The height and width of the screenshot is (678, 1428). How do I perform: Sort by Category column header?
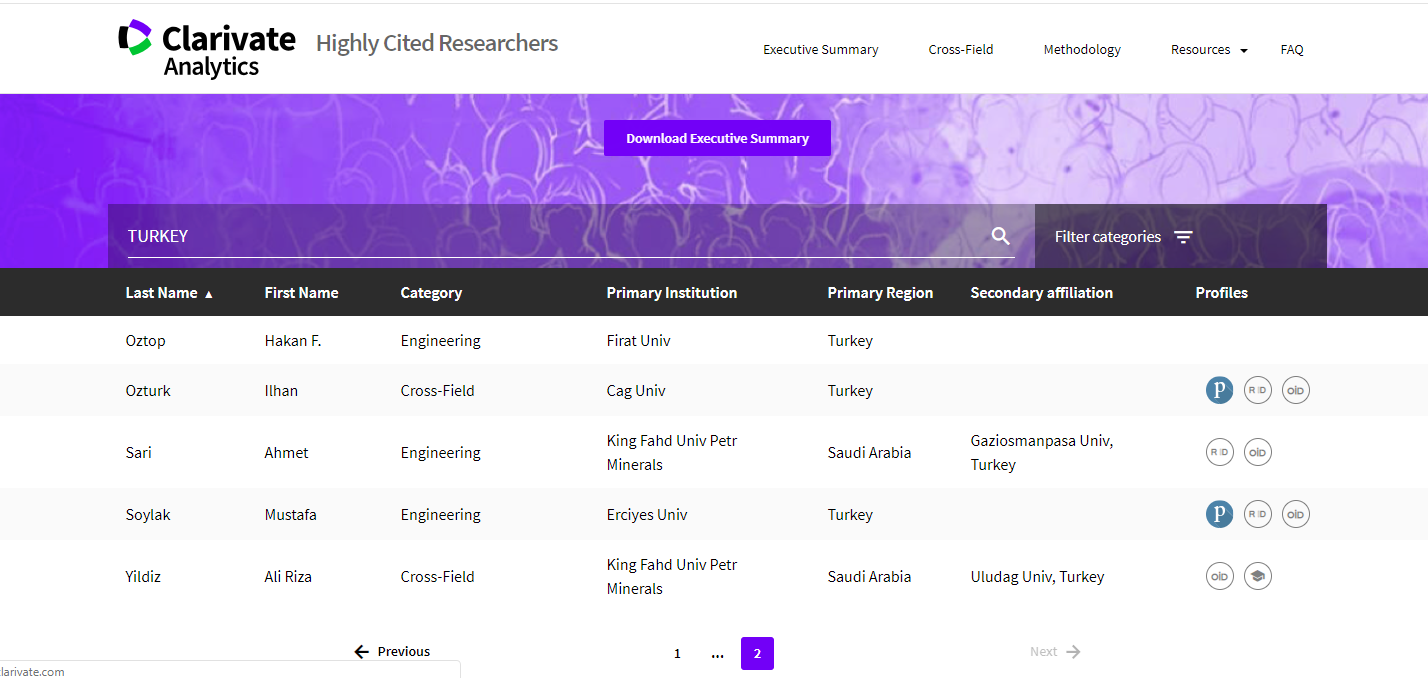coord(431,293)
